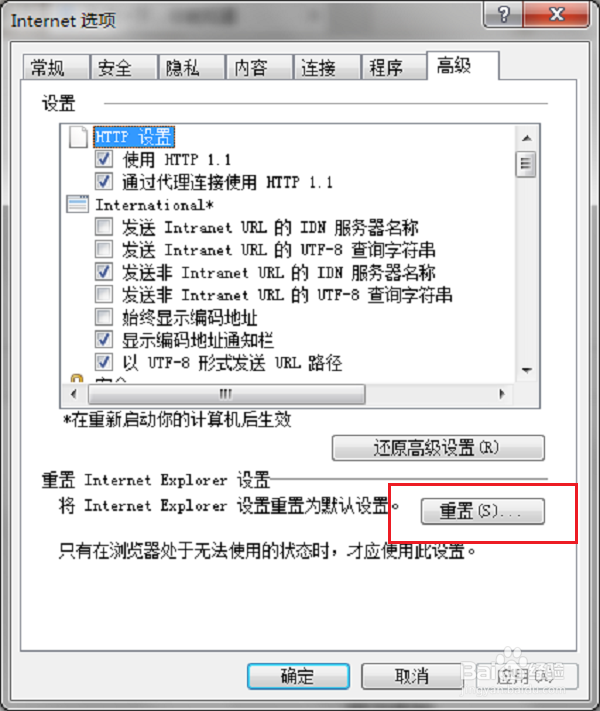Click 还原高级设置(R) button
The width and height of the screenshot is (600, 711).
point(438,448)
